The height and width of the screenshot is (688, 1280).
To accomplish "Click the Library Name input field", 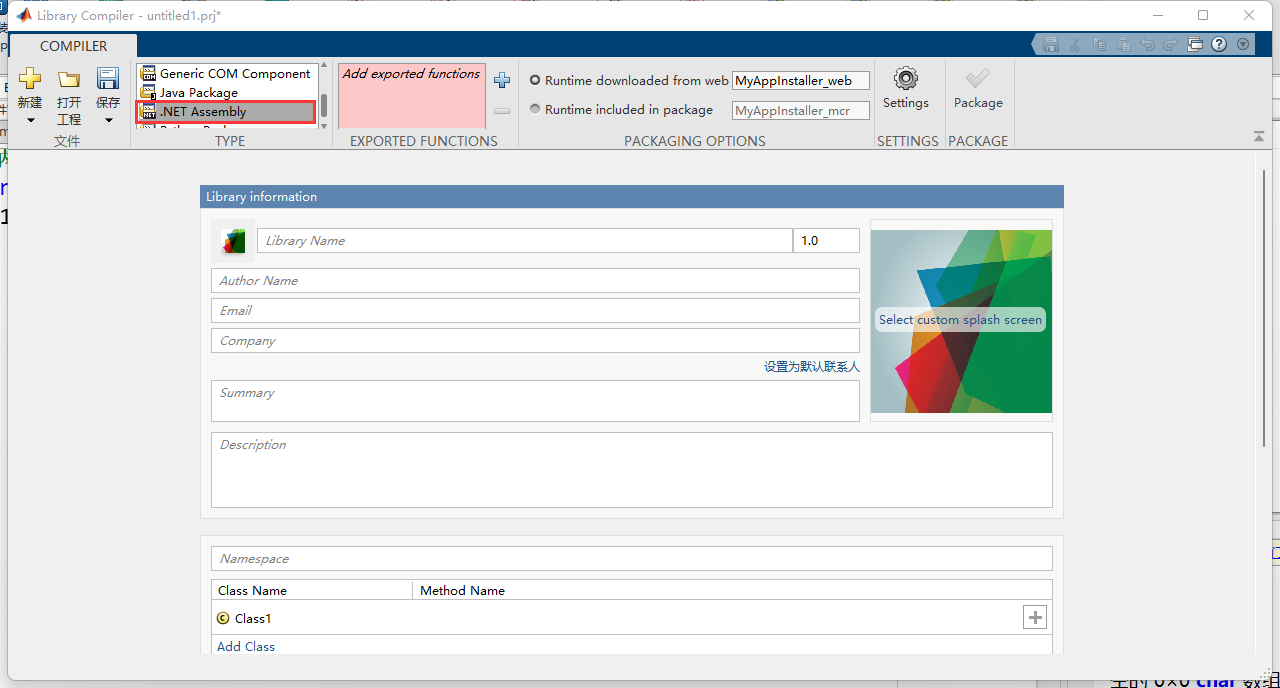I will click(525, 240).
